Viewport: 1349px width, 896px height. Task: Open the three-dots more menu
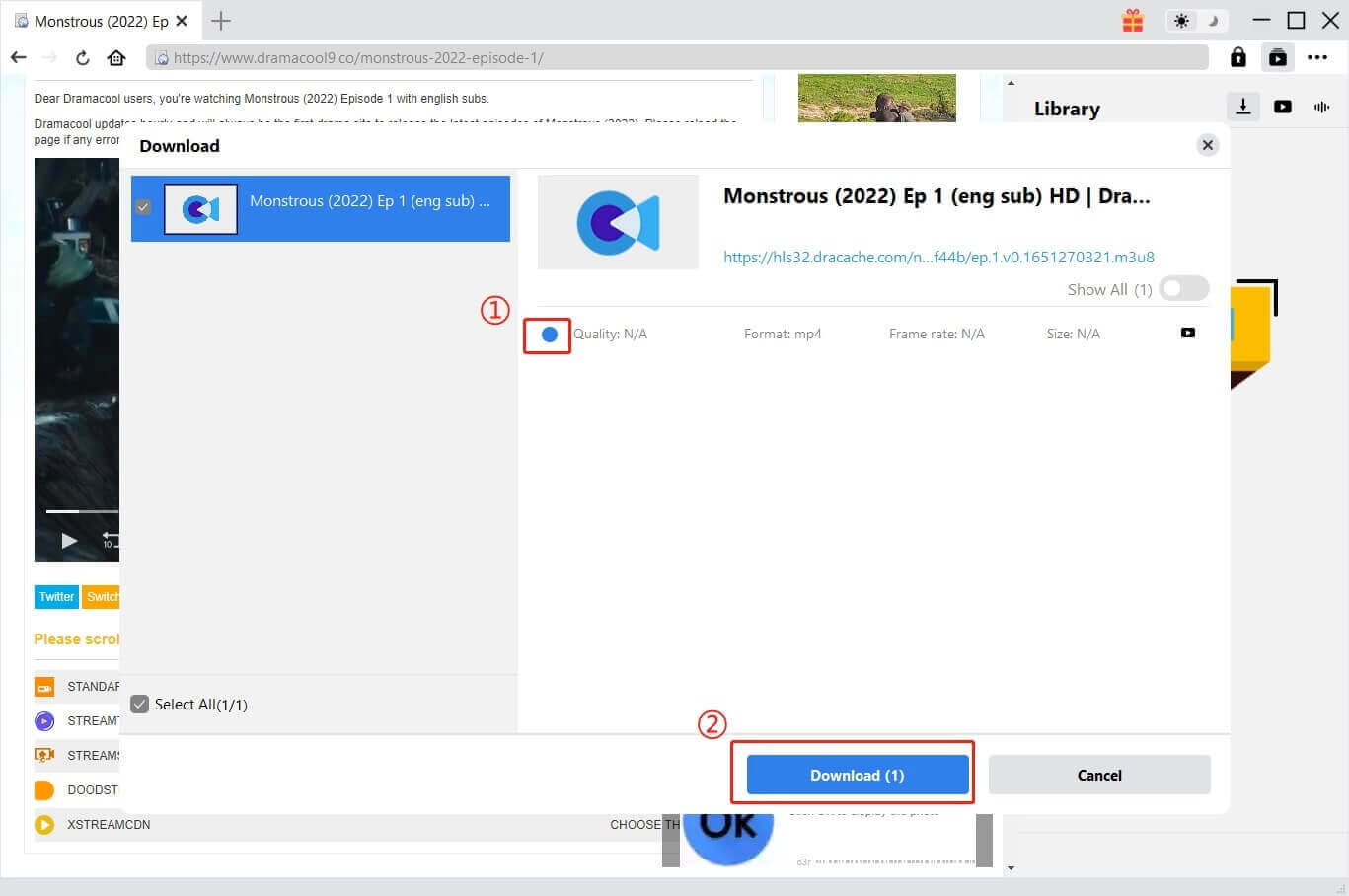1316,57
